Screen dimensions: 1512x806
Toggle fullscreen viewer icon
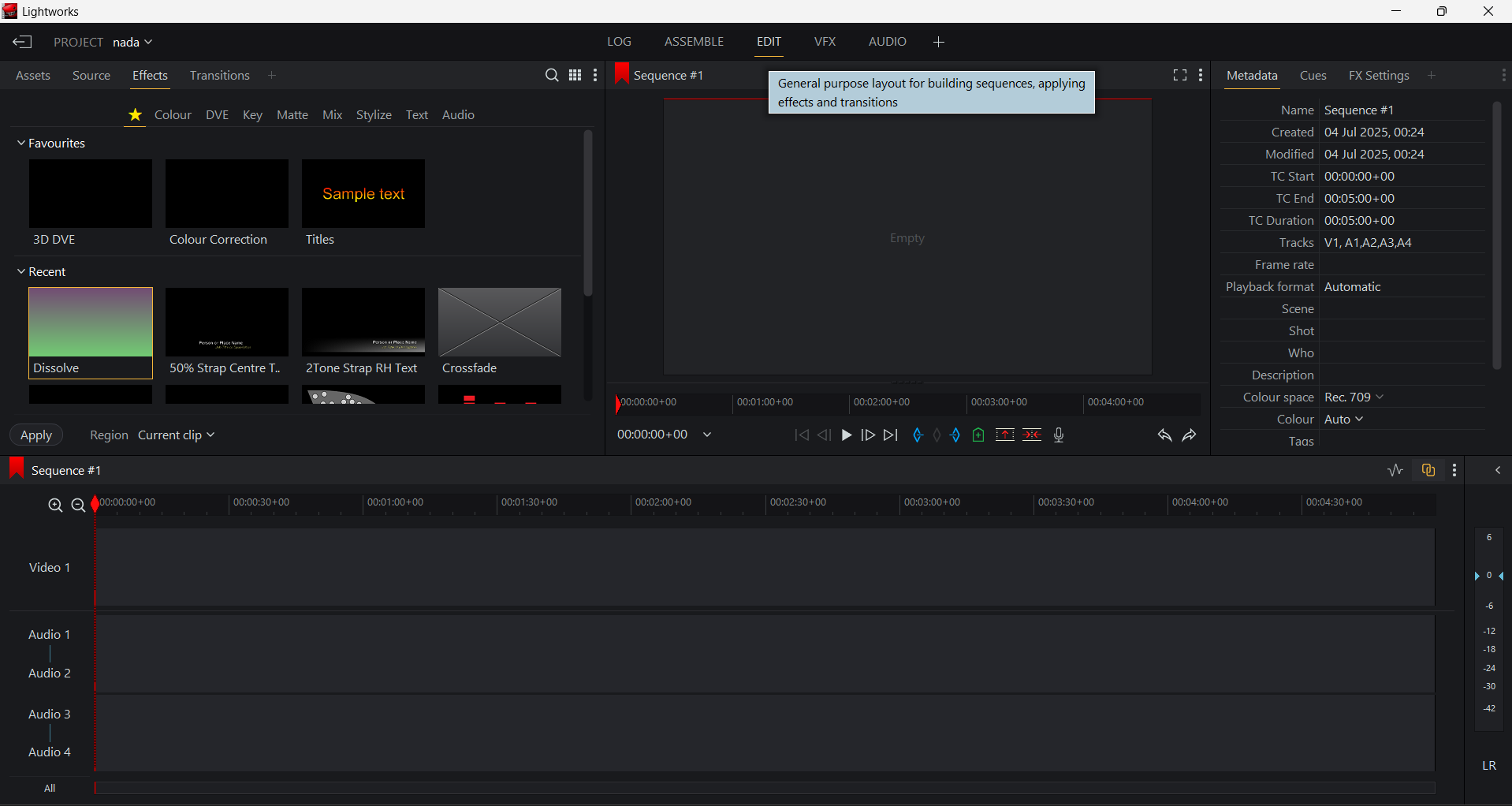(1180, 76)
